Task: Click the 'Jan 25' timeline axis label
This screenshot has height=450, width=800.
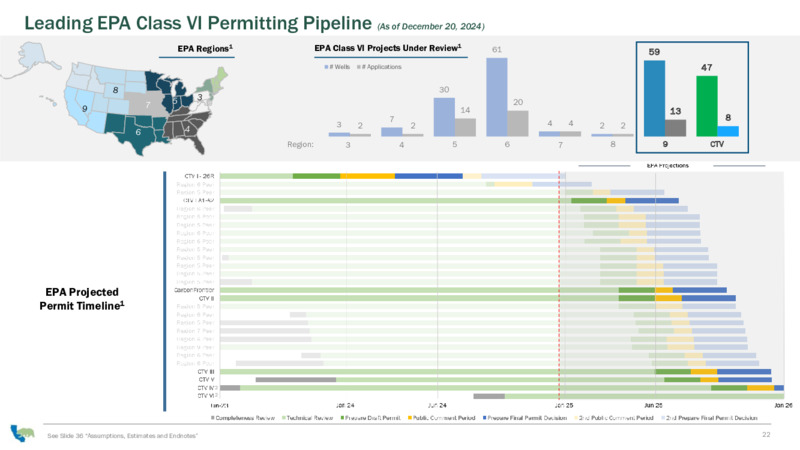Action: [564, 405]
